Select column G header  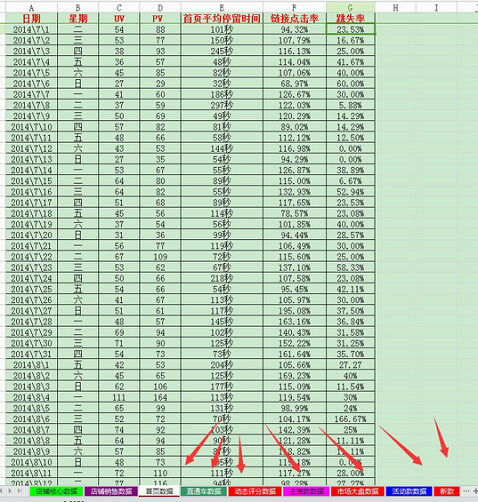pyautogui.click(x=350, y=7)
